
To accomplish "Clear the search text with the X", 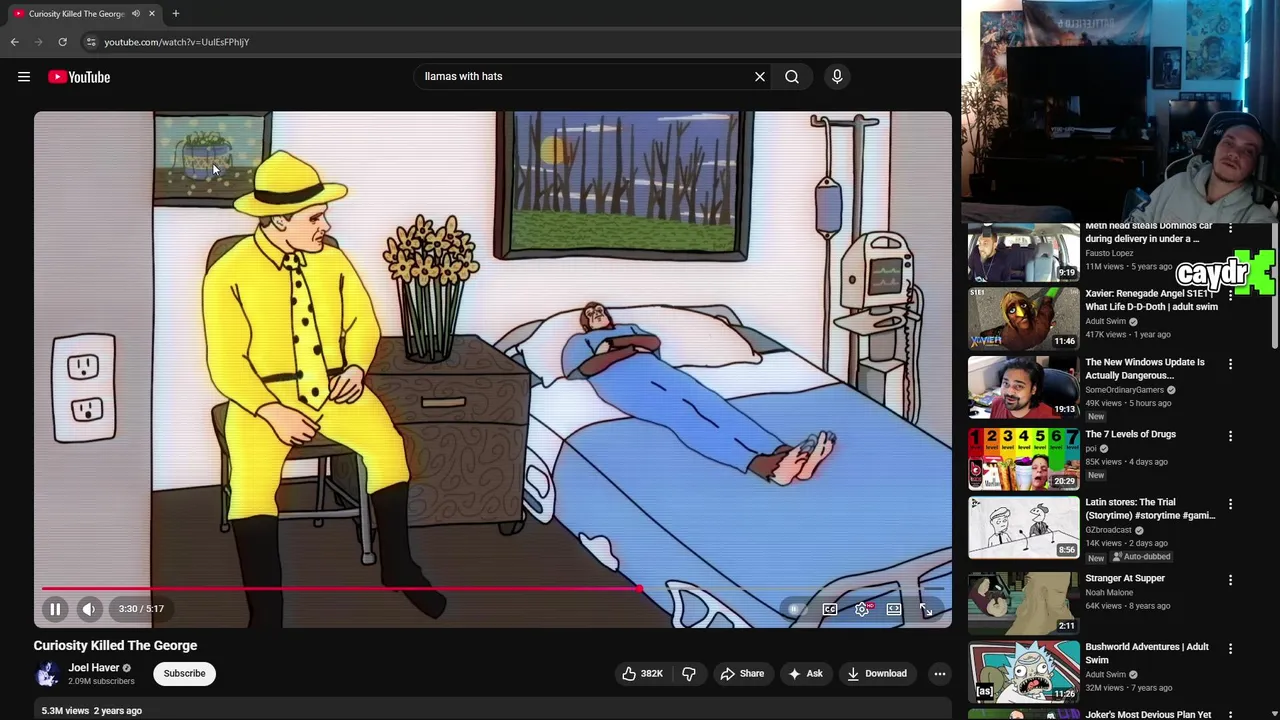I will pyautogui.click(x=760, y=76).
